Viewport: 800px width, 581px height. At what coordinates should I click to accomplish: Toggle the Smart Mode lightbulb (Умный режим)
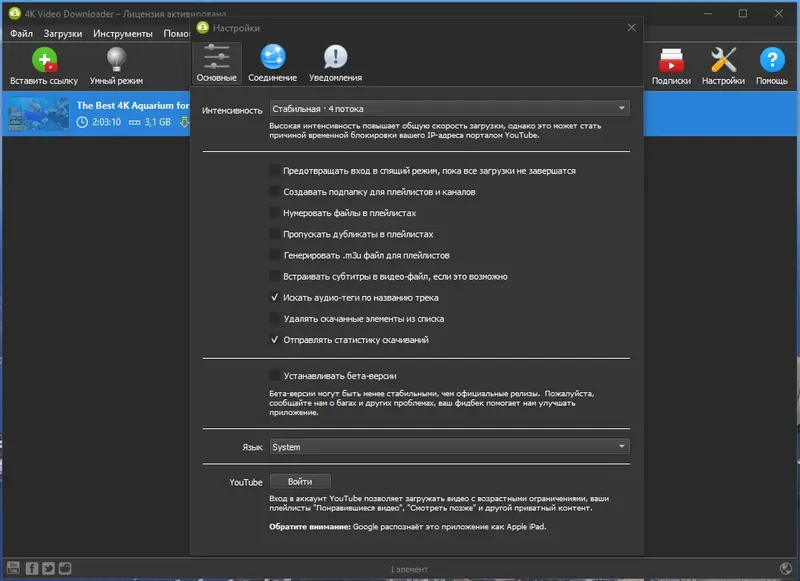(x=116, y=60)
